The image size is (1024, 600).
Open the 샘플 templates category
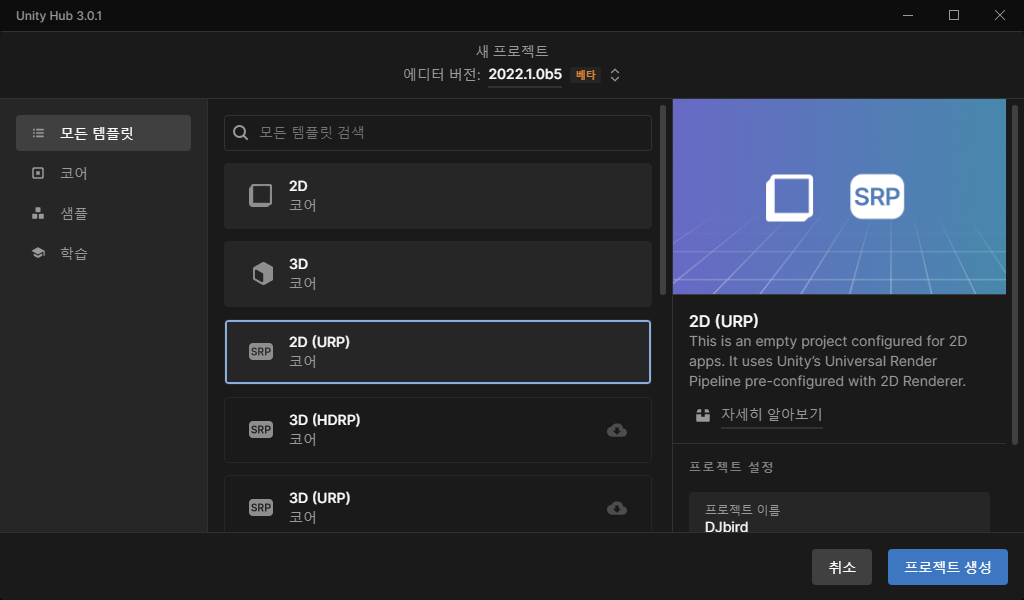click(103, 213)
